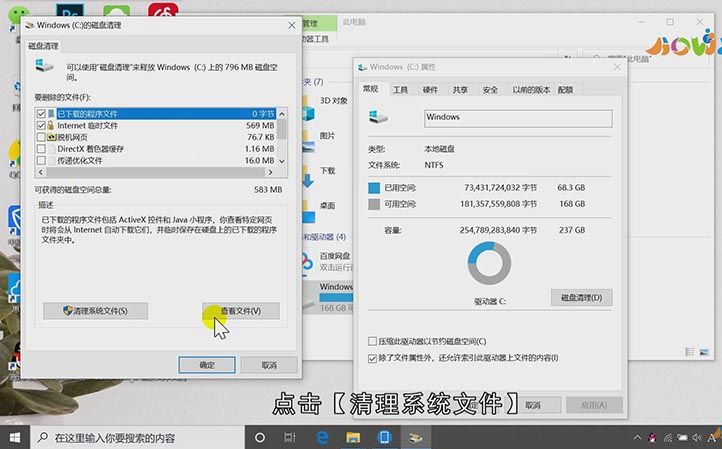
Task: Click the IME letter A tray indicator
Action: pos(711,437)
